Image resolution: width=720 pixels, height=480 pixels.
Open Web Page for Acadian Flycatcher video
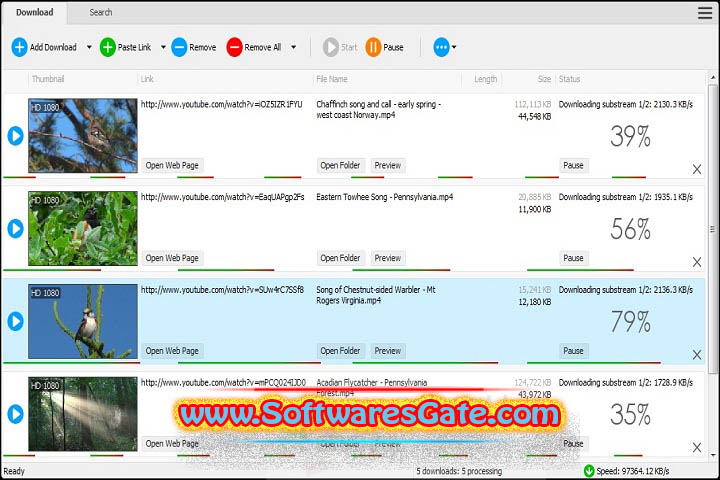[172, 444]
